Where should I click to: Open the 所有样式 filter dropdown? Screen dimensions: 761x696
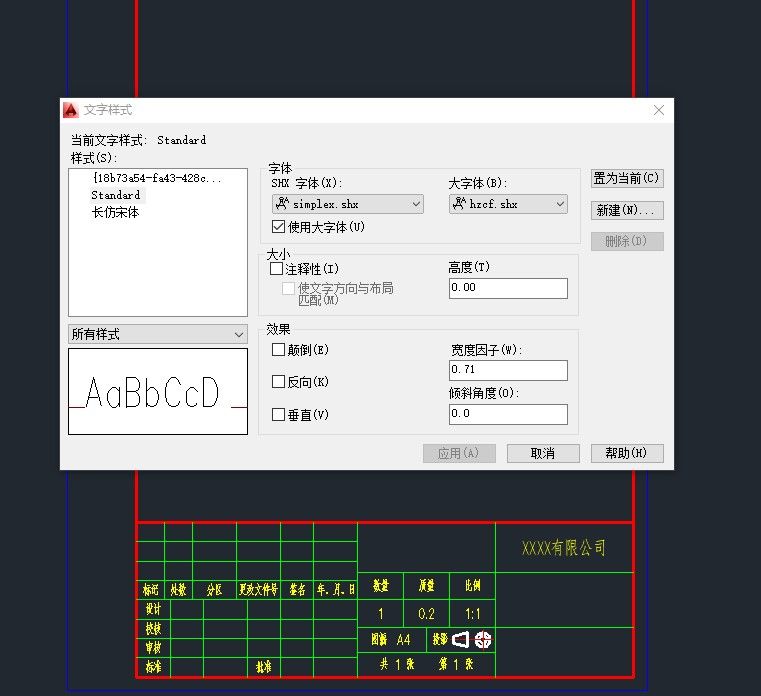click(157, 334)
